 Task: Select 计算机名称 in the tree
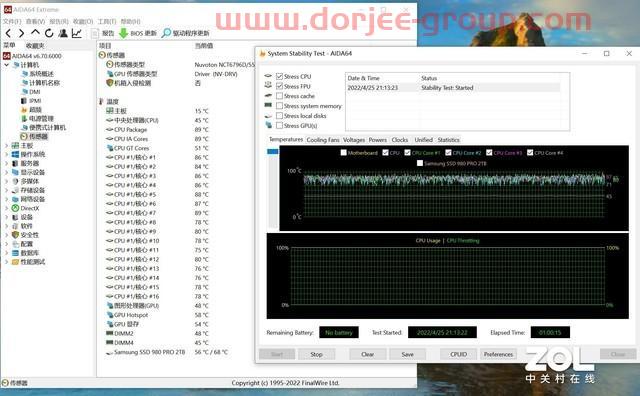[x=44, y=83]
